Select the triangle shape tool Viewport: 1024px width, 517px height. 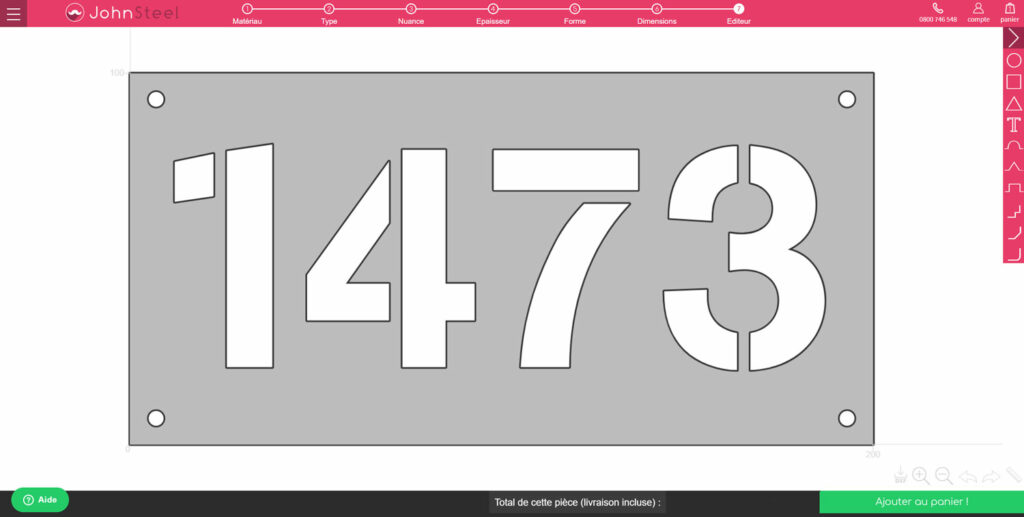click(x=1013, y=103)
